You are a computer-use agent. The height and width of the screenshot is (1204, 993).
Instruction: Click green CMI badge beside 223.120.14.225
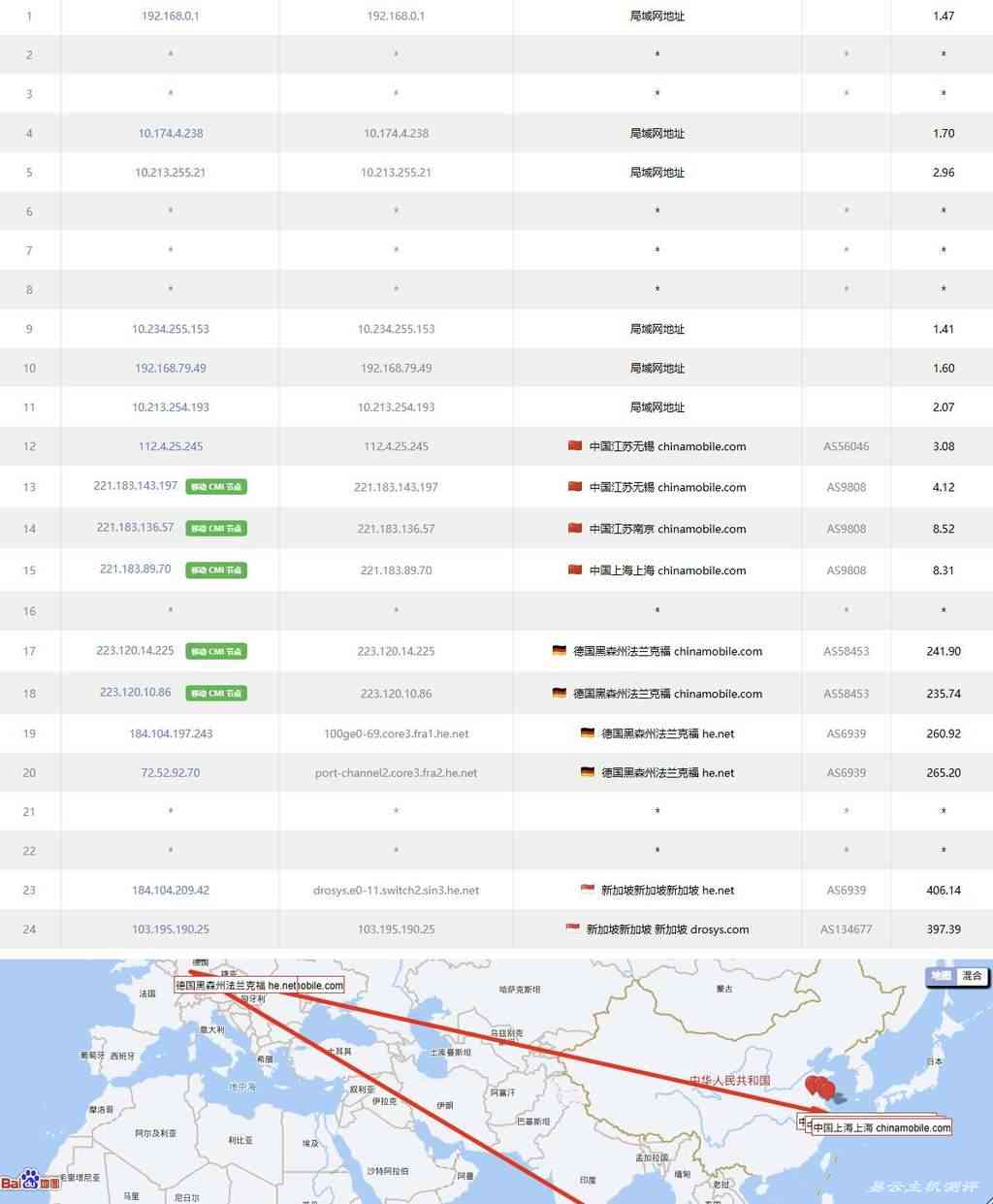point(216,651)
